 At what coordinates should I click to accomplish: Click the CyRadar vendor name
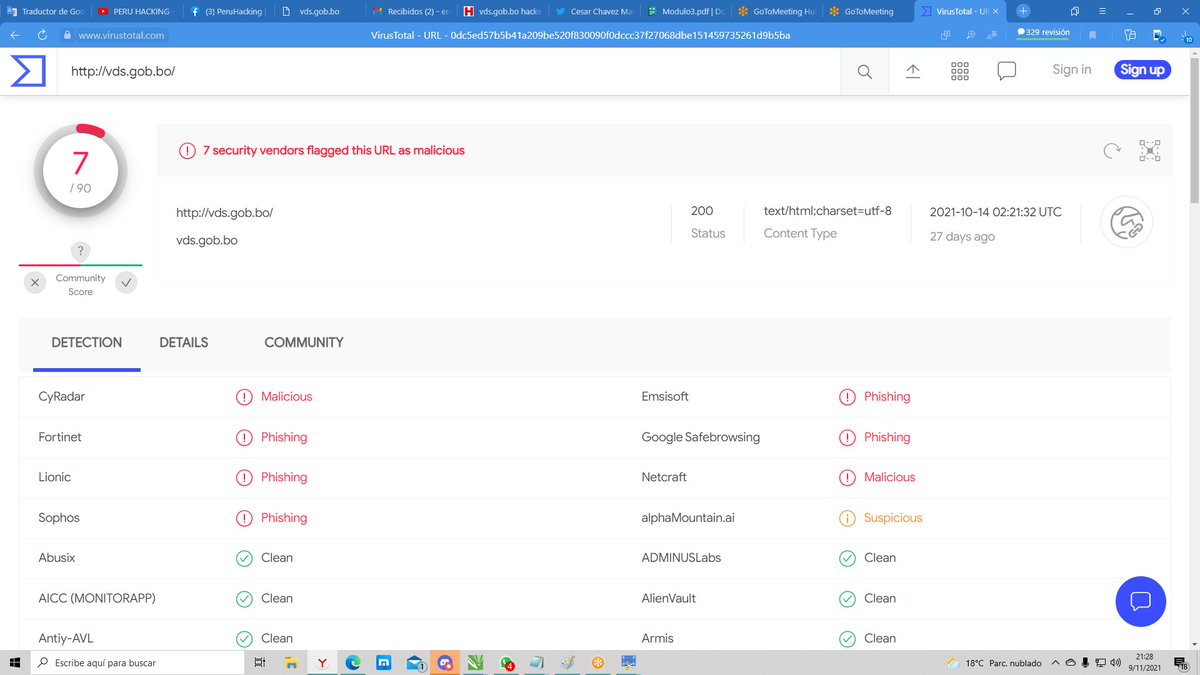(62, 397)
